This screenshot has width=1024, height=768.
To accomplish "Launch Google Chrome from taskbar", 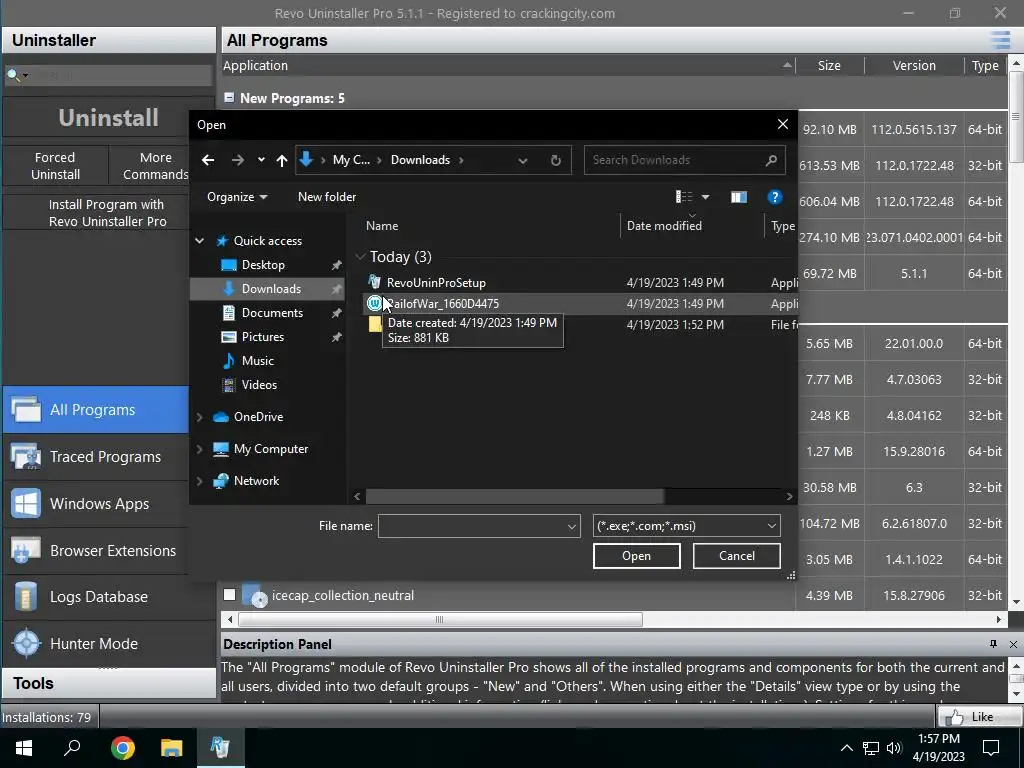I will [x=122, y=748].
